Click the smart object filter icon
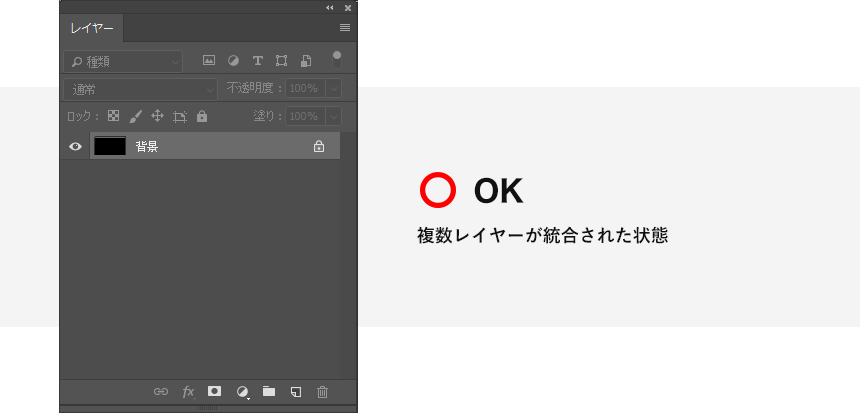The height and width of the screenshot is (413, 860). 306,60
